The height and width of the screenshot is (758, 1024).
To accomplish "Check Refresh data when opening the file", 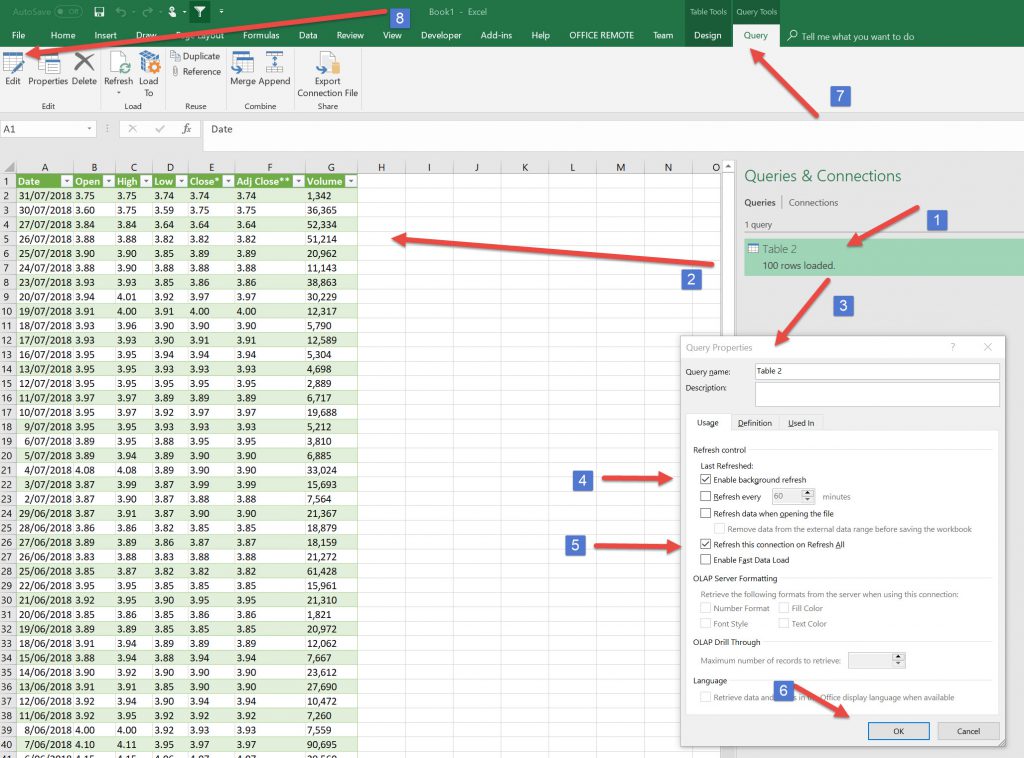I will tap(706, 513).
